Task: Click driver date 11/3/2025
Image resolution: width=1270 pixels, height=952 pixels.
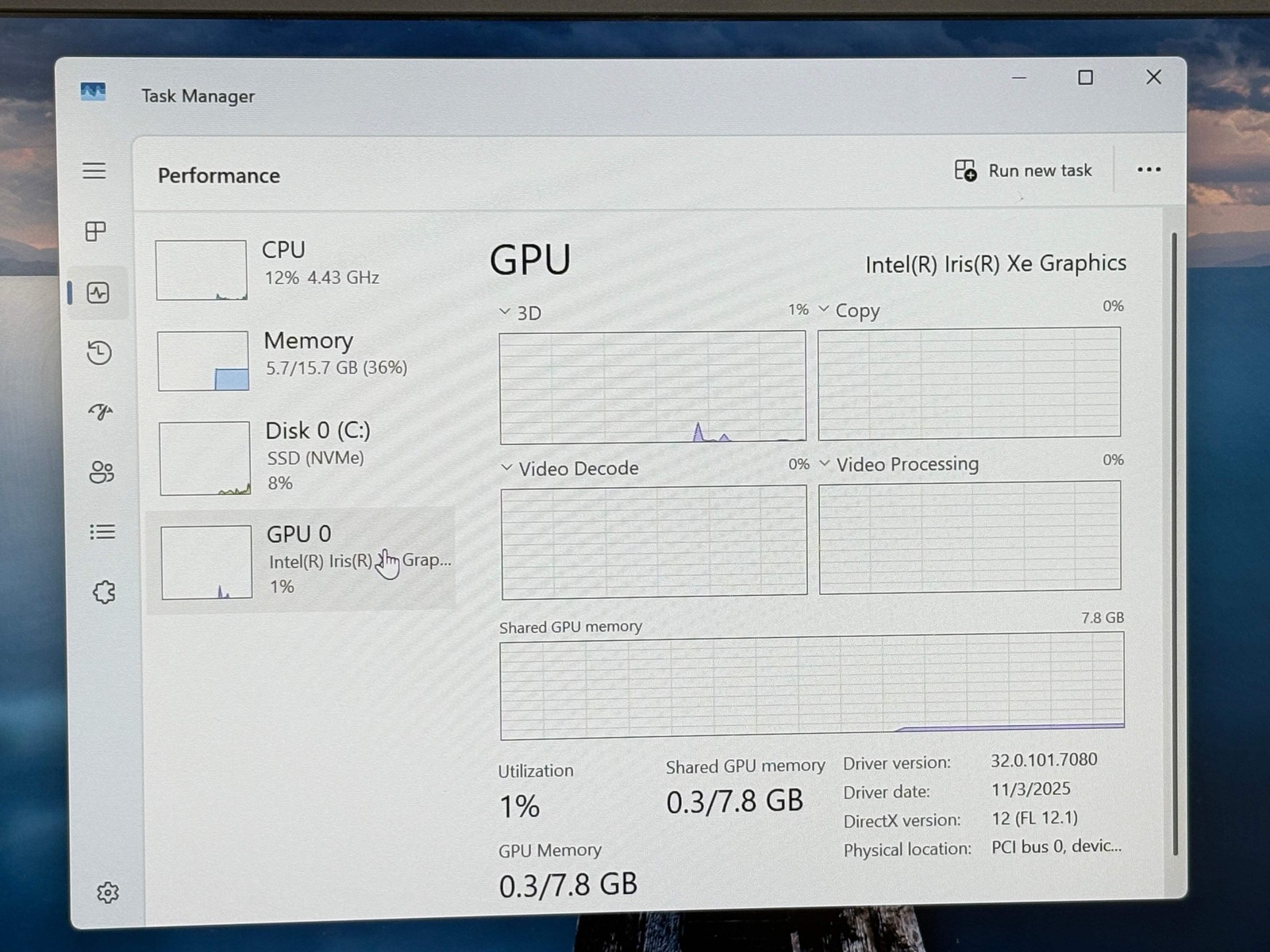Action: tap(1031, 789)
